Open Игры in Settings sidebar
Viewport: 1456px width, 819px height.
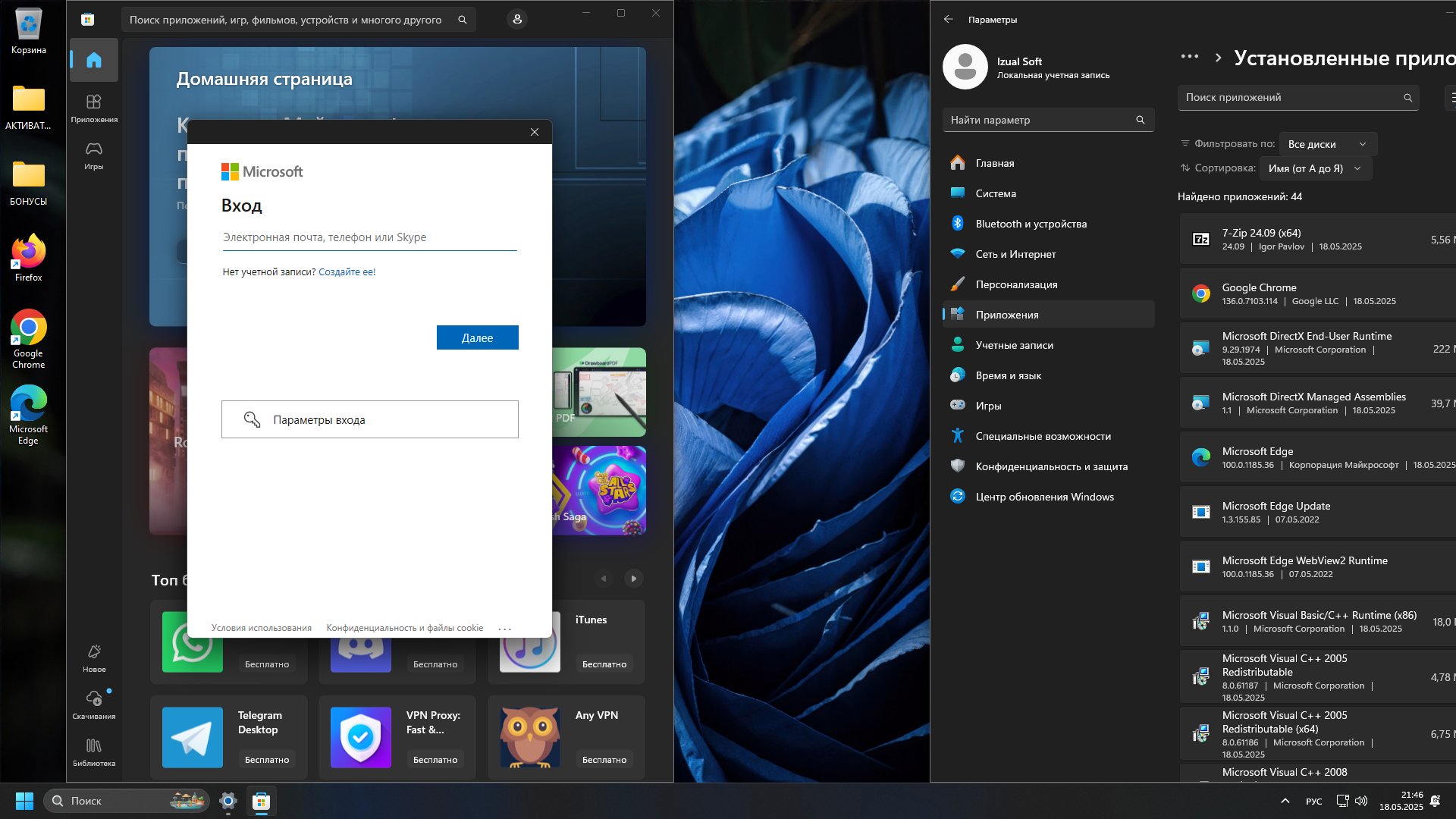pos(1048,406)
